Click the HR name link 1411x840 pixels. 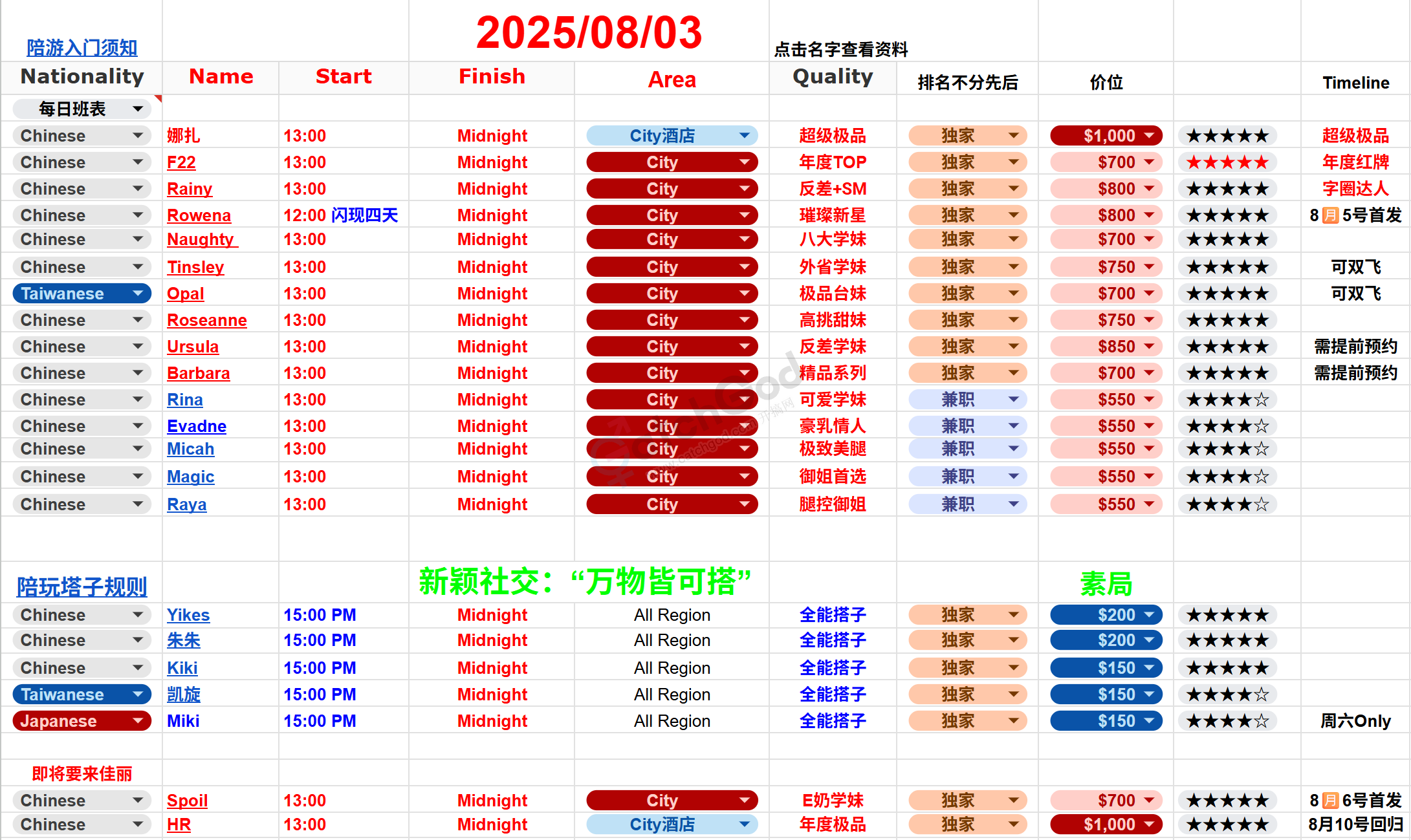[x=179, y=824]
